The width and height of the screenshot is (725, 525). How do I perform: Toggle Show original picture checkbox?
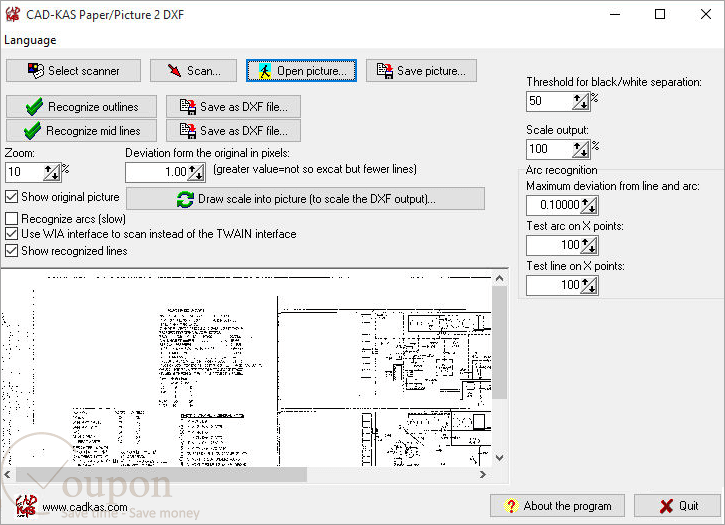coord(12,197)
